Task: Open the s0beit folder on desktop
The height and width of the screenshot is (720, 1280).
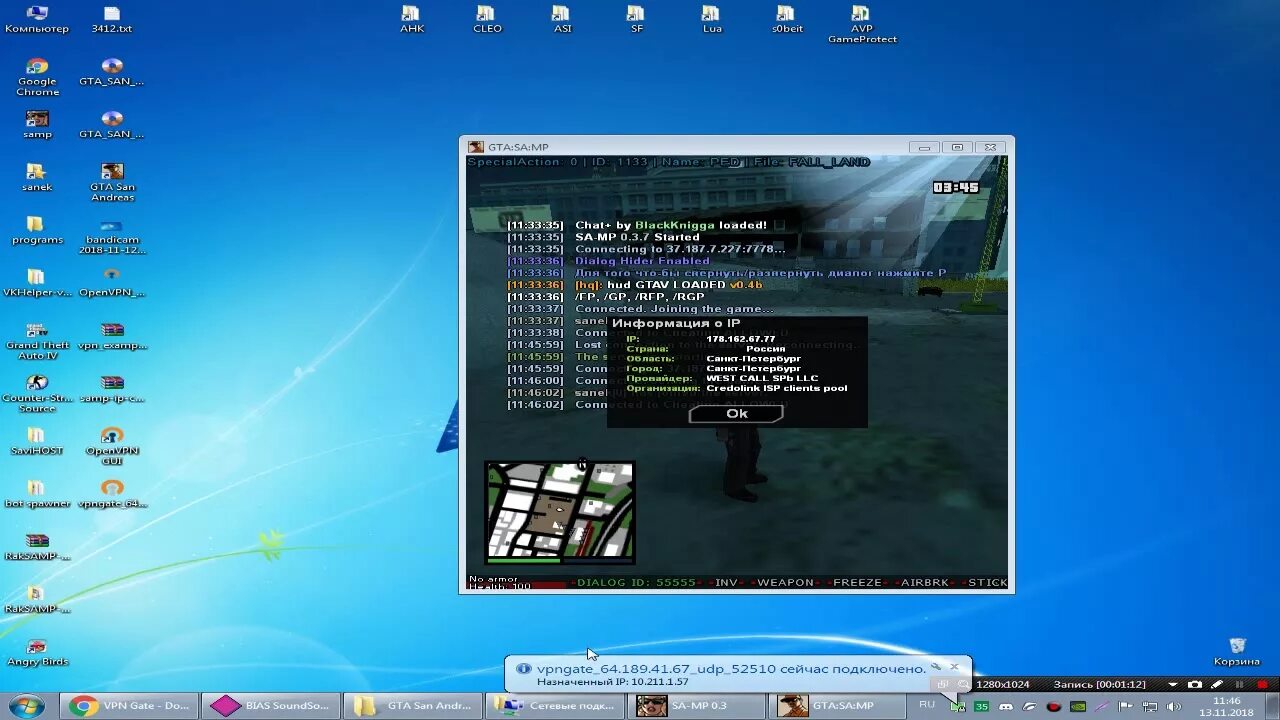Action: click(x=787, y=19)
